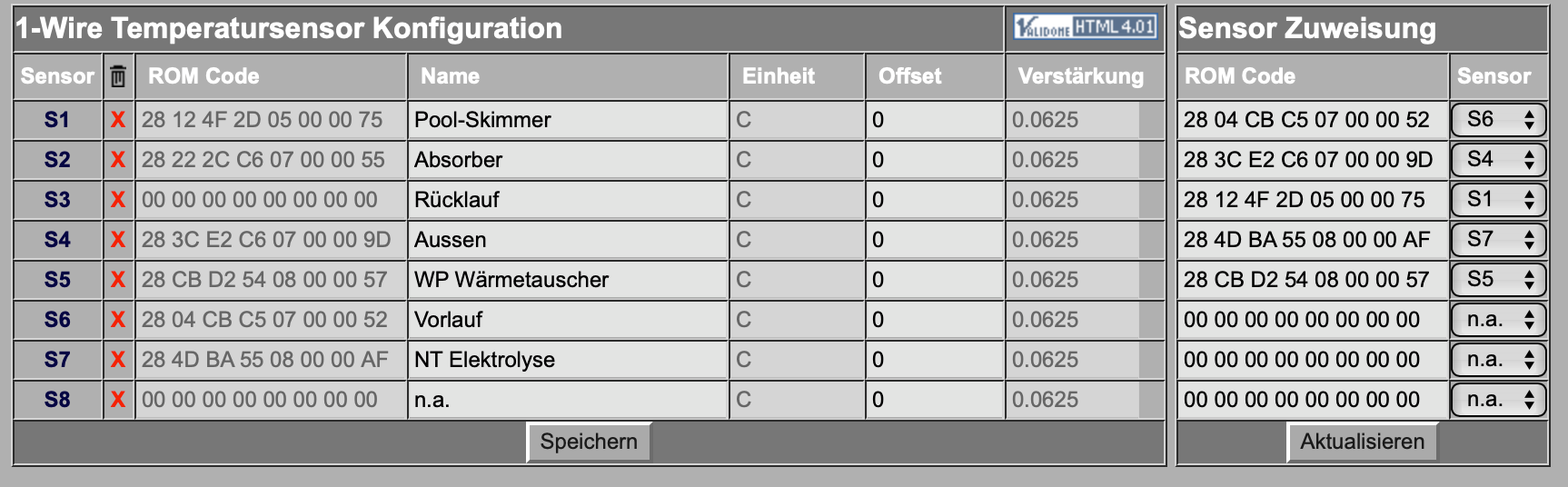Click the Valid HTML 4.01 badge

[1085, 27]
